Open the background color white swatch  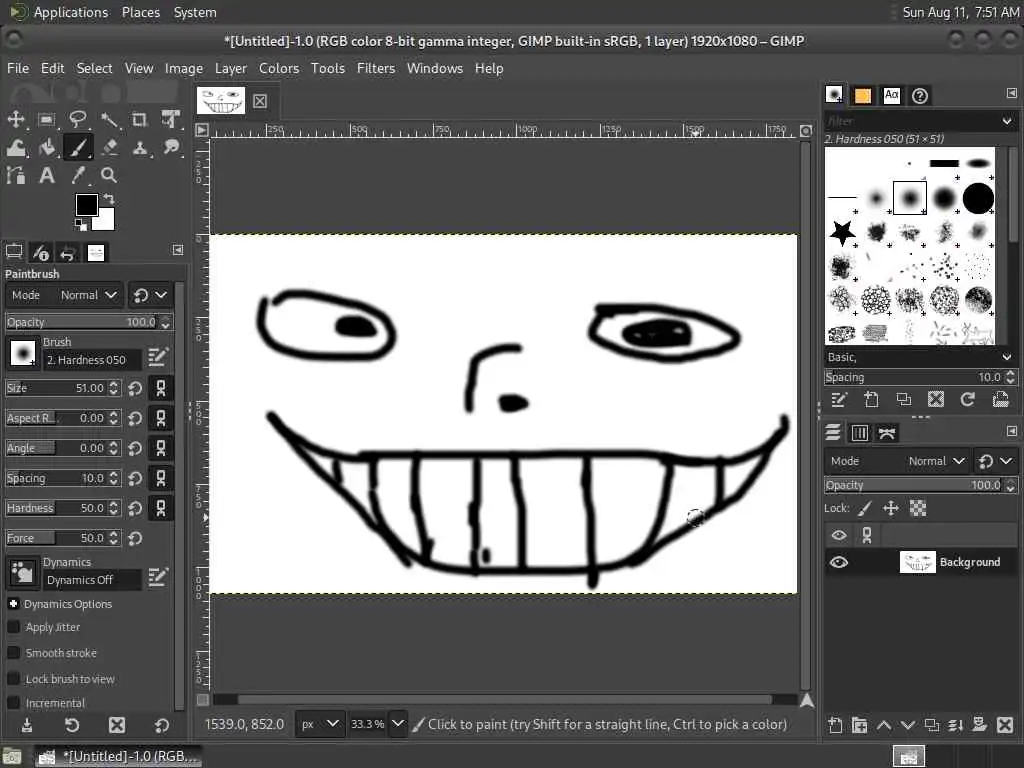click(107, 221)
